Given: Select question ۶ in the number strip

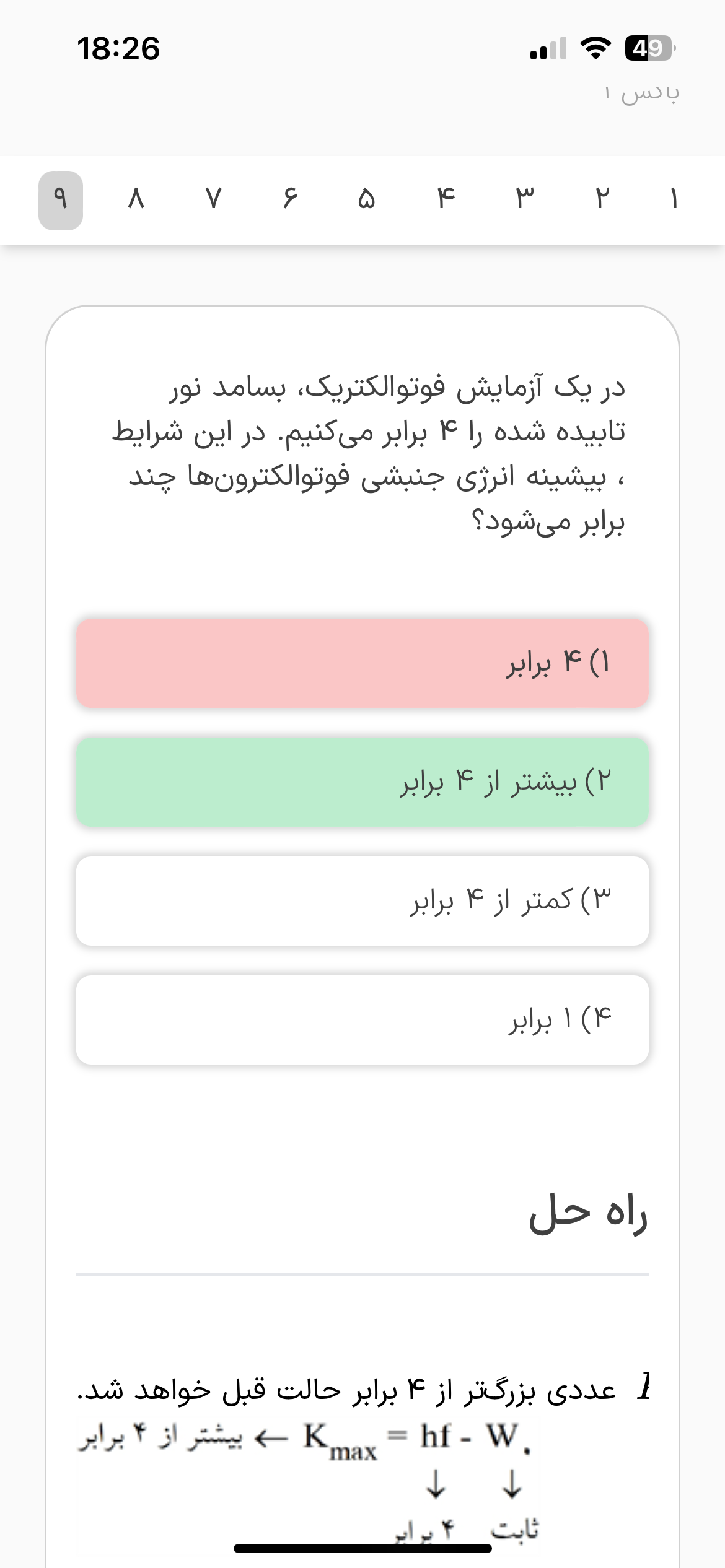Looking at the screenshot, I should click(x=289, y=199).
